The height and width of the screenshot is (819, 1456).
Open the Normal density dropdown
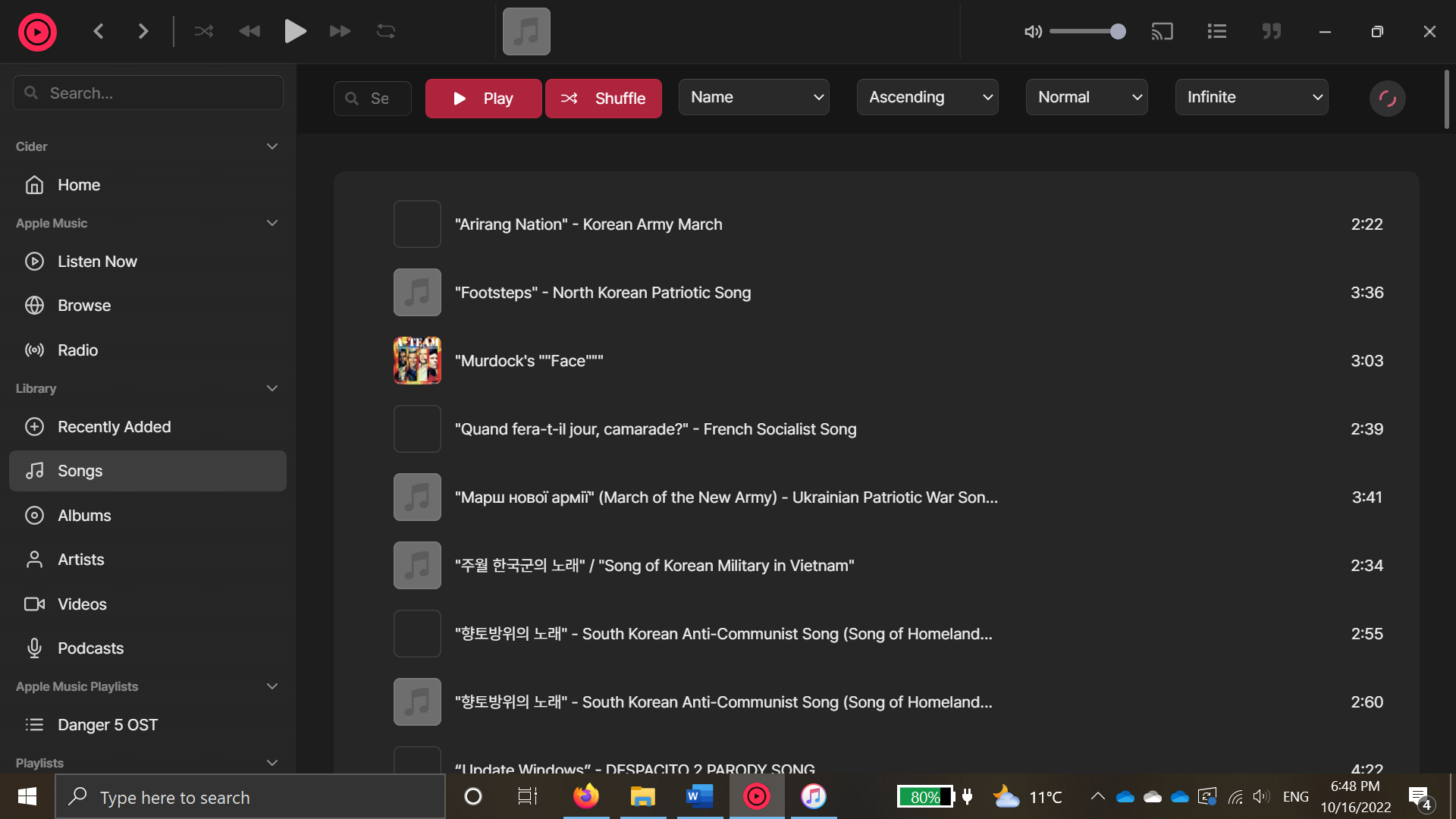point(1087,97)
